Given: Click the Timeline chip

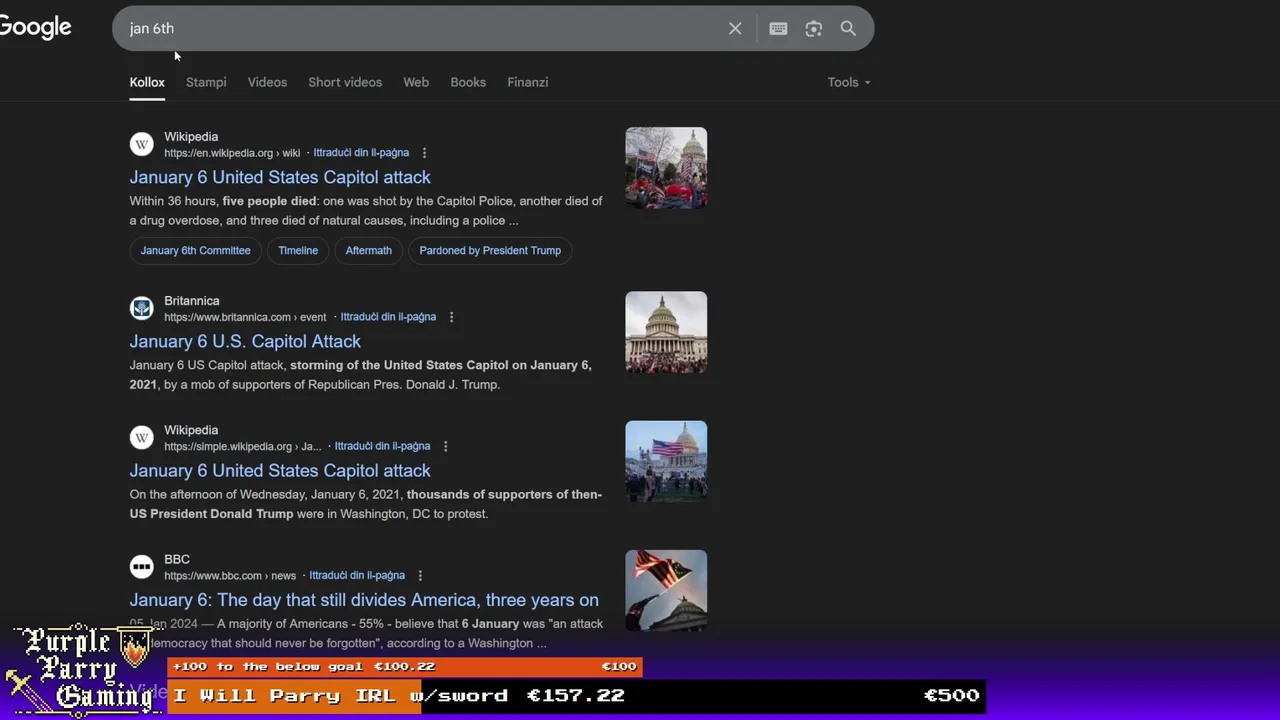Looking at the screenshot, I should 298,250.
